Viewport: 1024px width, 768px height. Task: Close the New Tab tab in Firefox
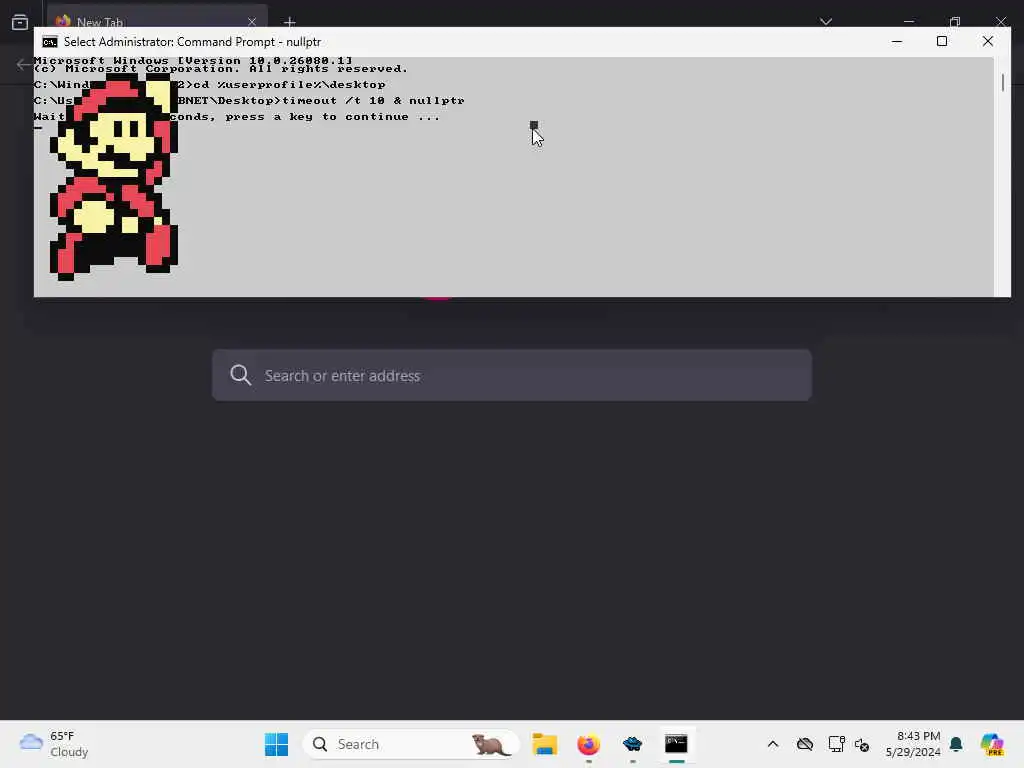point(251,22)
